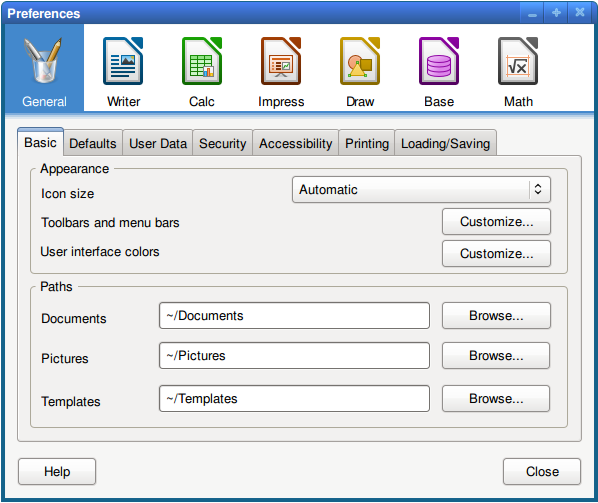Click the Templates label in Paths
This screenshot has height=503, width=598.
point(71,402)
